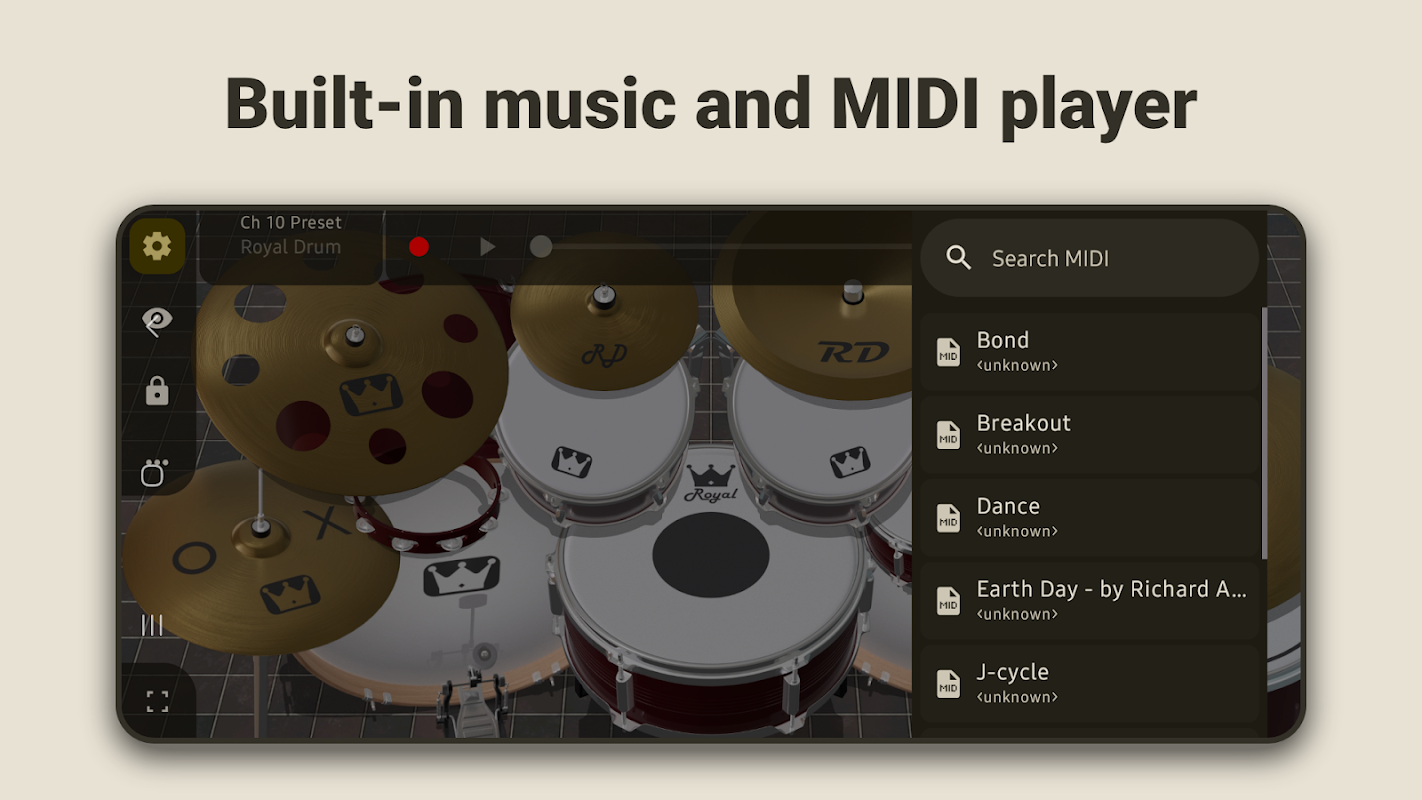This screenshot has height=800, width=1422.
Task: Start playback with the play triangle
Action: point(487,247)
